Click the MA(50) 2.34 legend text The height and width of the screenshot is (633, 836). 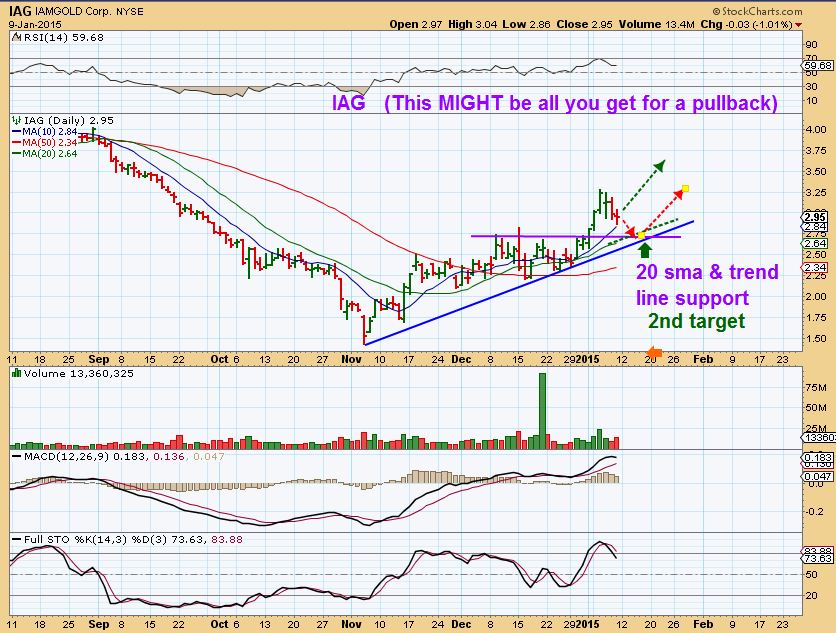point(50,142)
